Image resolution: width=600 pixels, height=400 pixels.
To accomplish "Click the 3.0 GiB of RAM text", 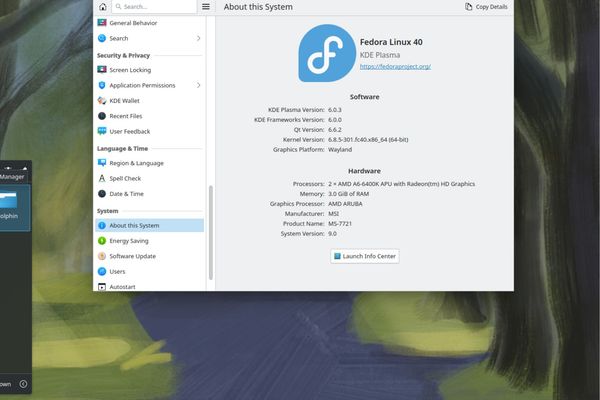I will point(349,194).
